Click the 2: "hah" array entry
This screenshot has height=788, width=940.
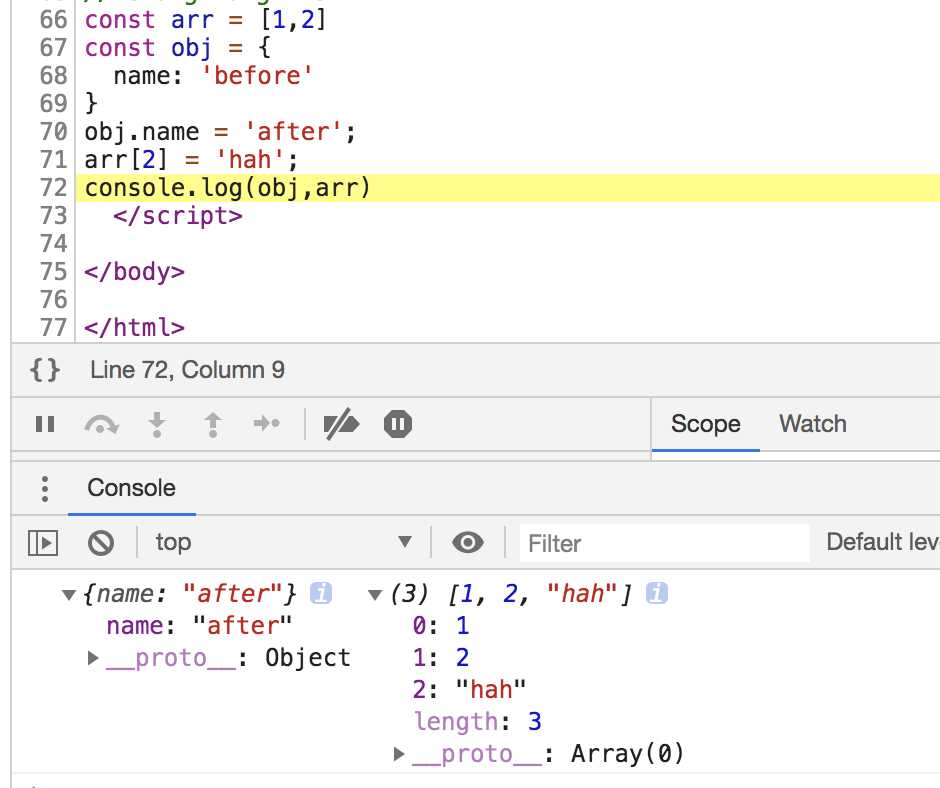point(469,690)
